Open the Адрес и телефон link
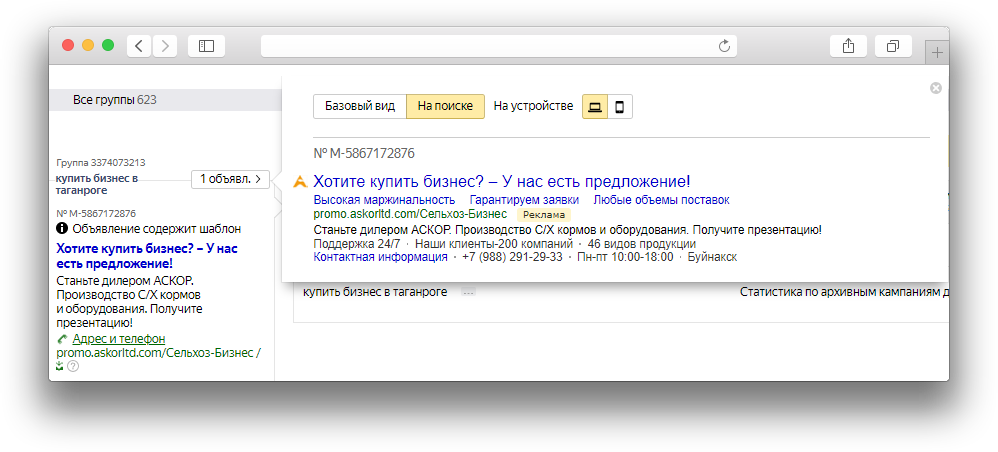The width and height of the screenshot is (998, 452). point(118,339)
